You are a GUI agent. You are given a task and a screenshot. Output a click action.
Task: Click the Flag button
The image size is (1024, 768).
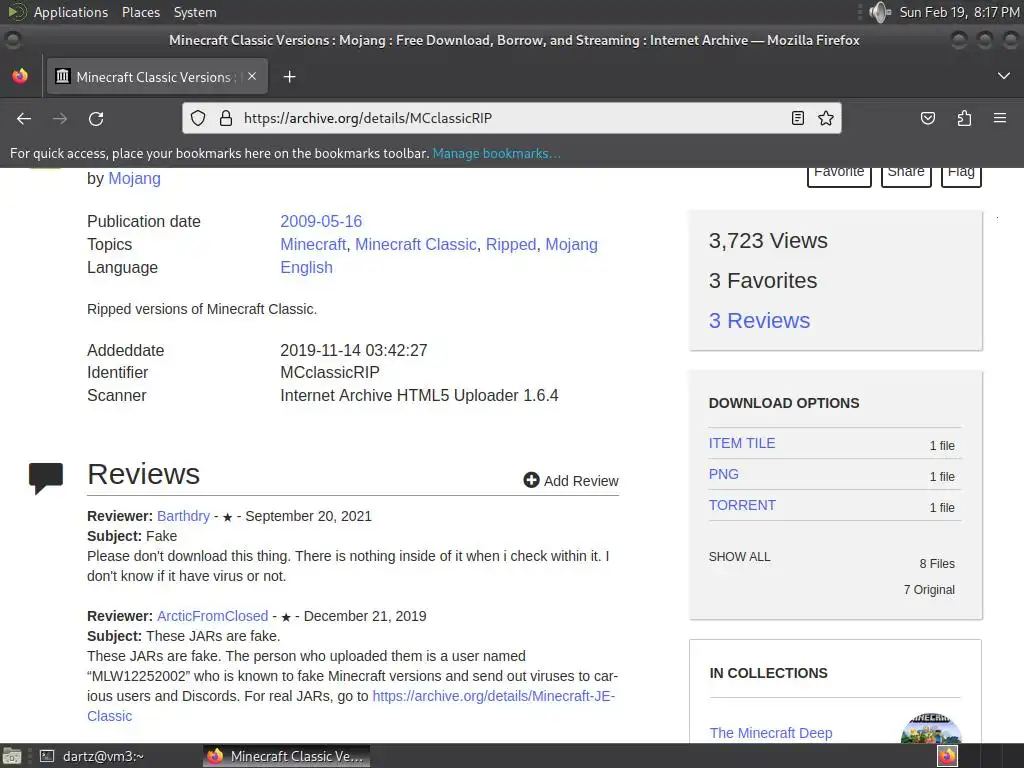click(x=961, y=175)
